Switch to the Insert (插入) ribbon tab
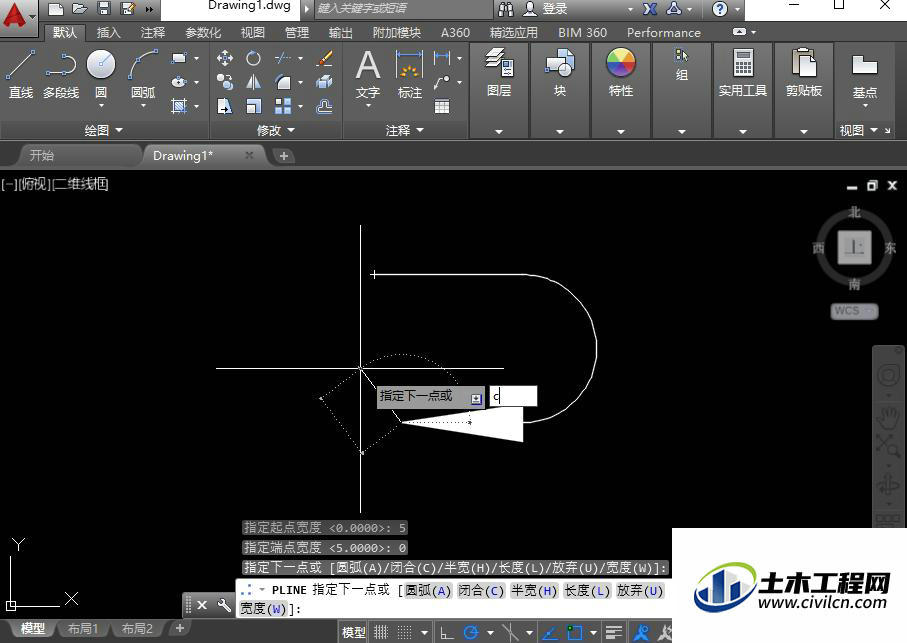 [108, 32]
